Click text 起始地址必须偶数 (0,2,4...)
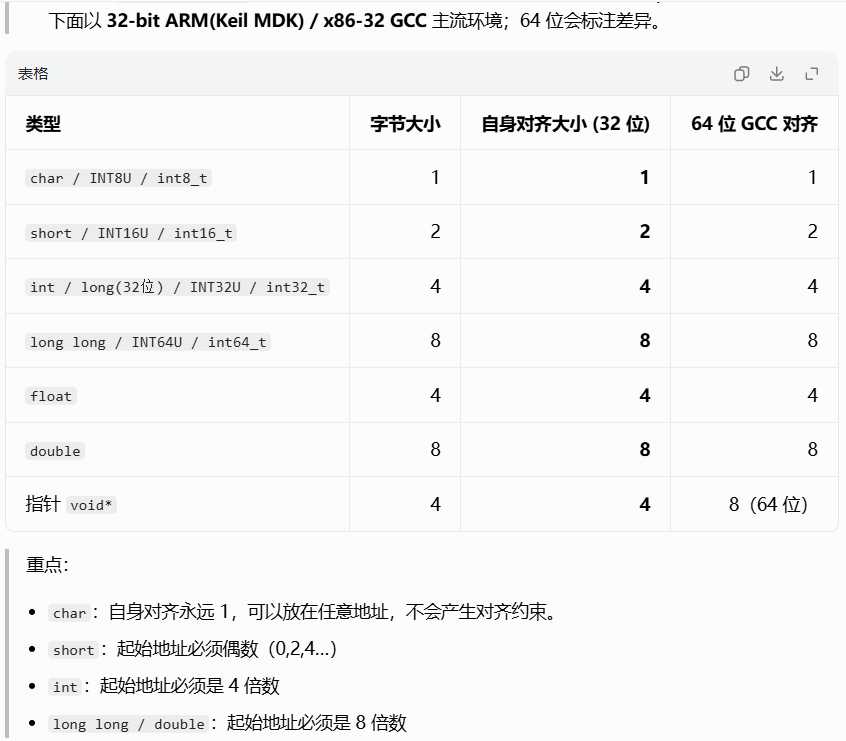 click(227, 649)
